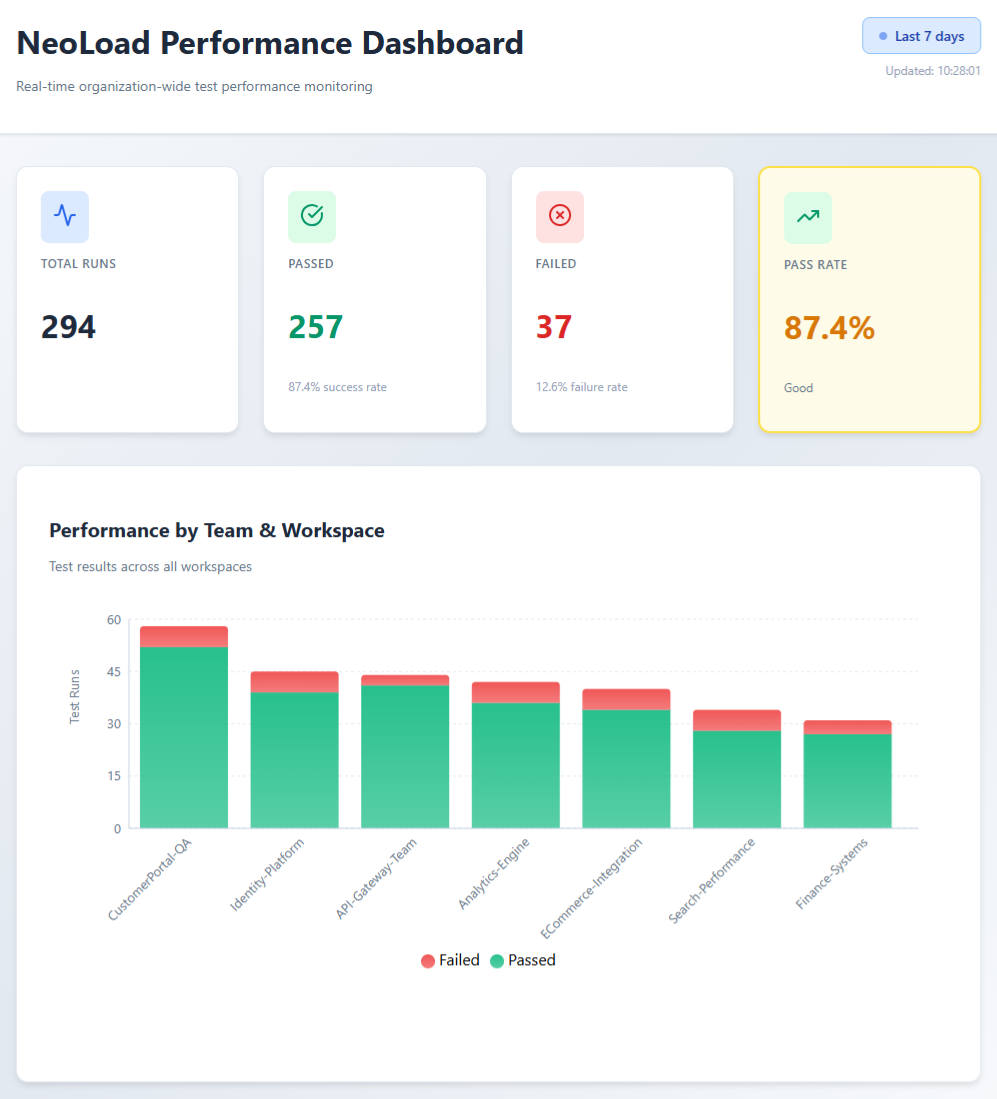Viewport: 997px width, 1099px height.
Task: Select the Search-Performance failed red segment
Action: click(x=737, y=721)
